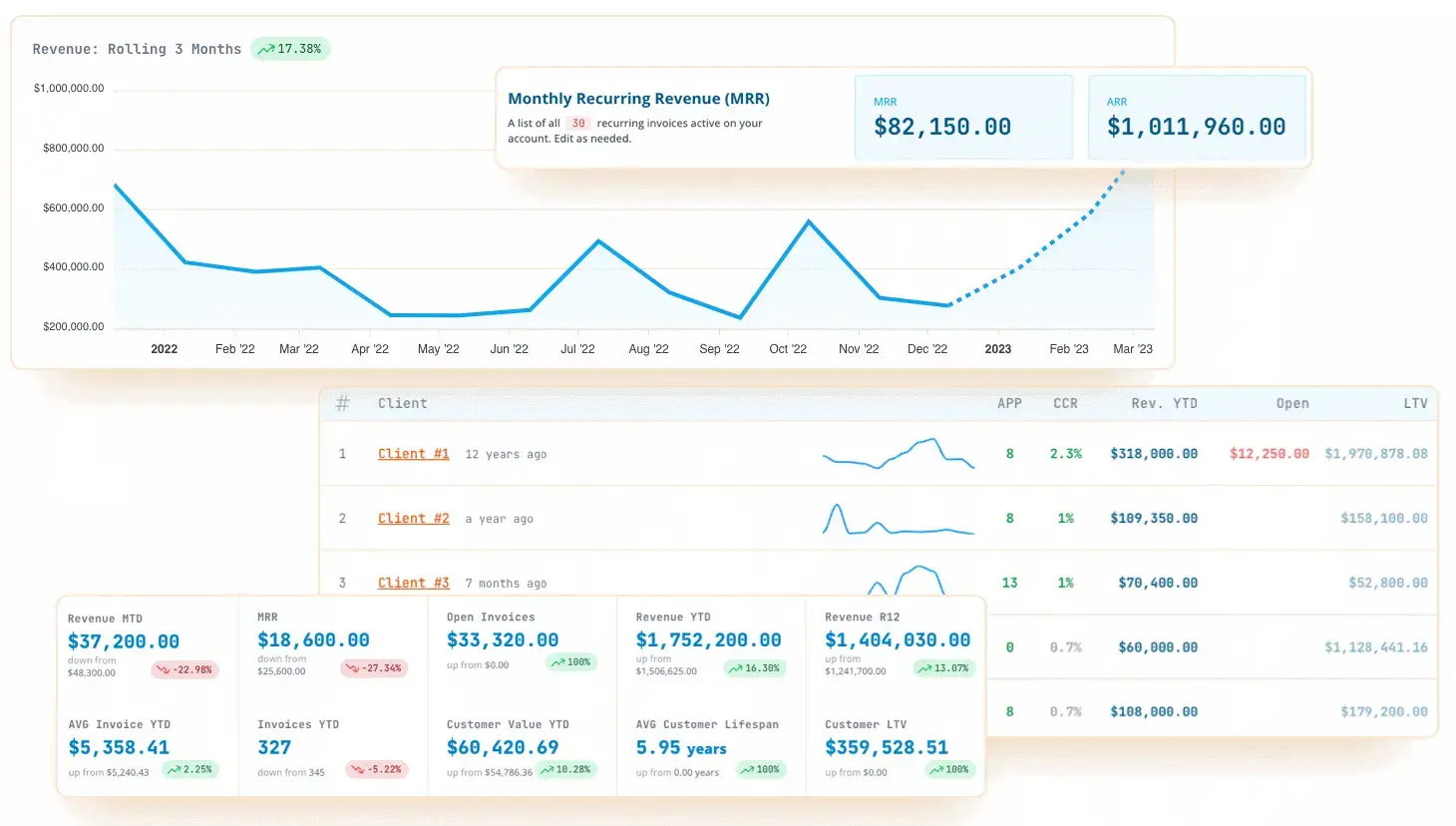Click the 2.25% up trend badge

click(190, 770)
